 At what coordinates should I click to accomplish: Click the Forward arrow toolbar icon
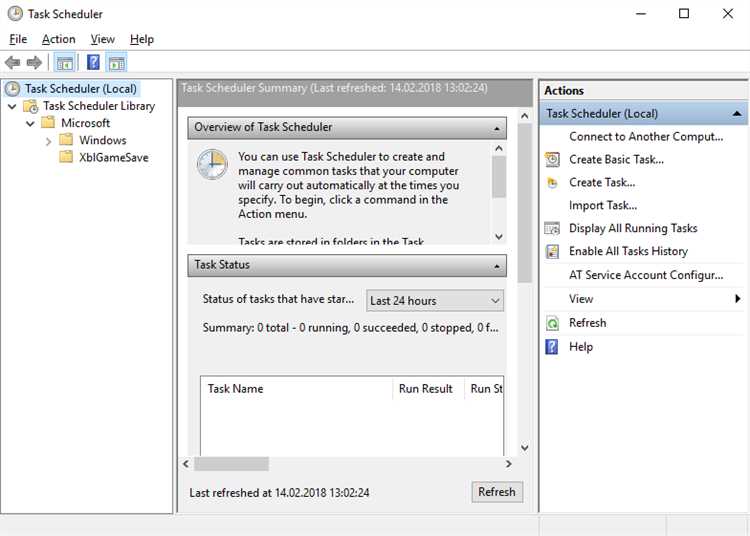(x=34, y=63)
